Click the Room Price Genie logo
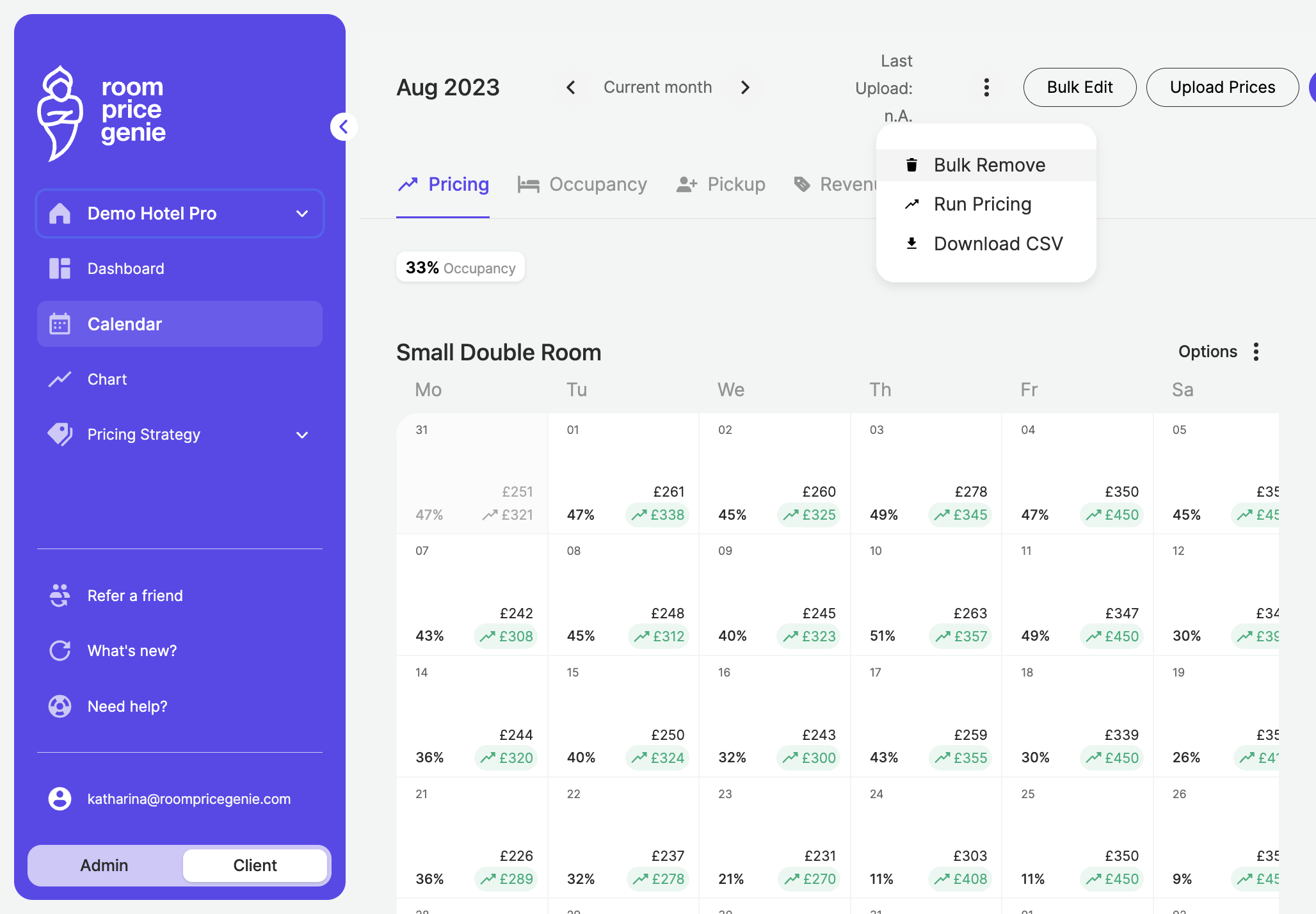The image size is (1316, 914). (x=102, y=113)
